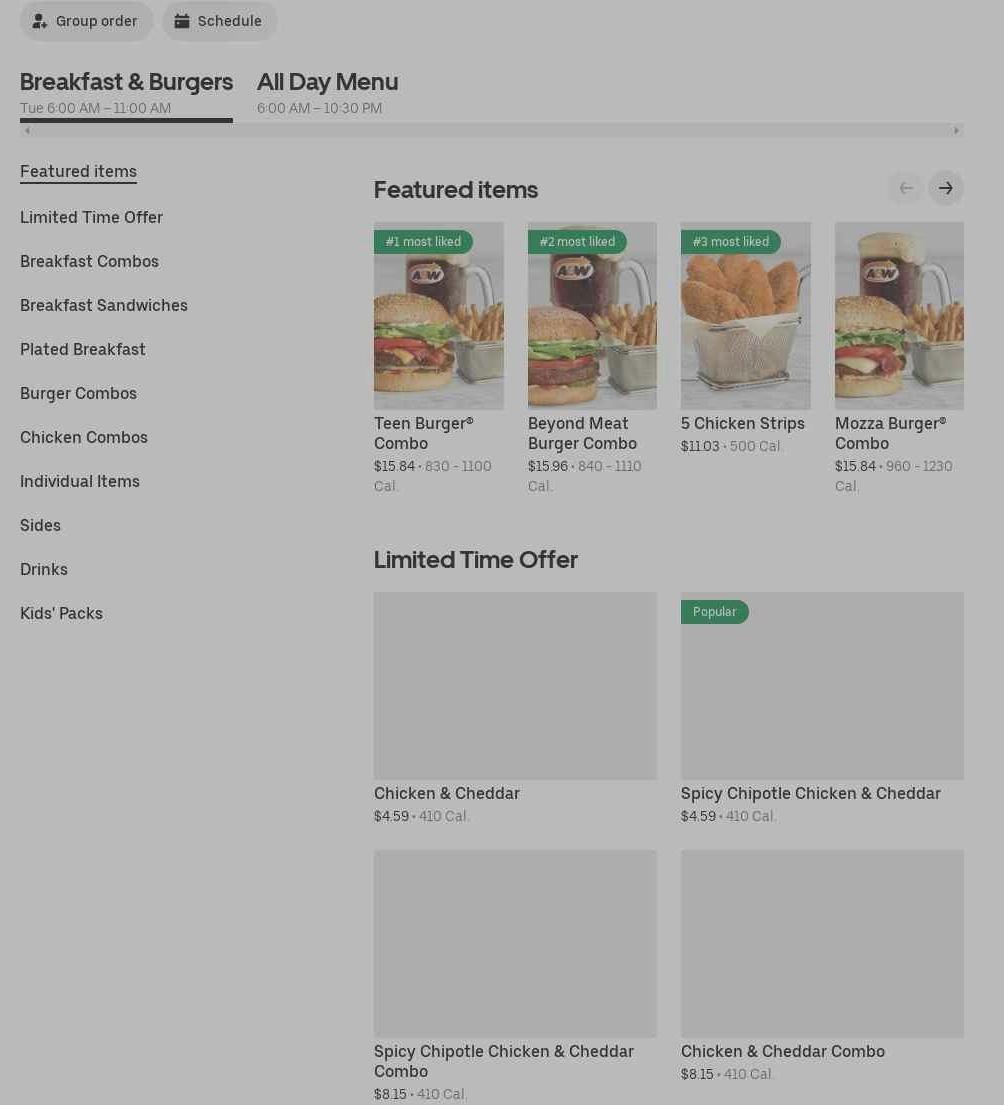This screenshot has height=1105, width=1004.
Task: Open the Kids' Packs category
Action: point(61,614)
